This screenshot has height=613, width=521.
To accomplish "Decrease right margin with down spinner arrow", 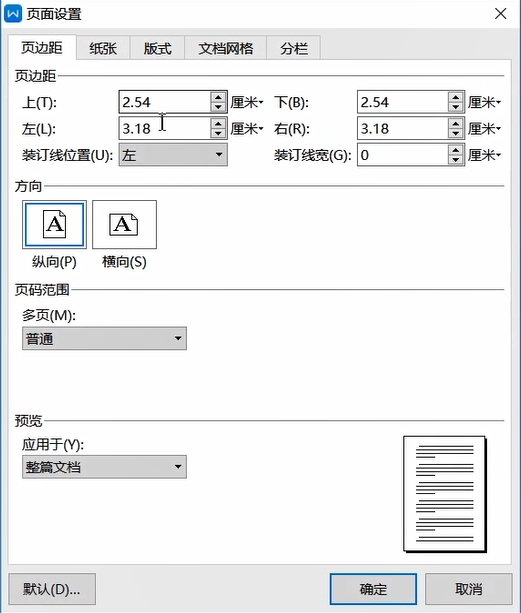I will [456, 133].
